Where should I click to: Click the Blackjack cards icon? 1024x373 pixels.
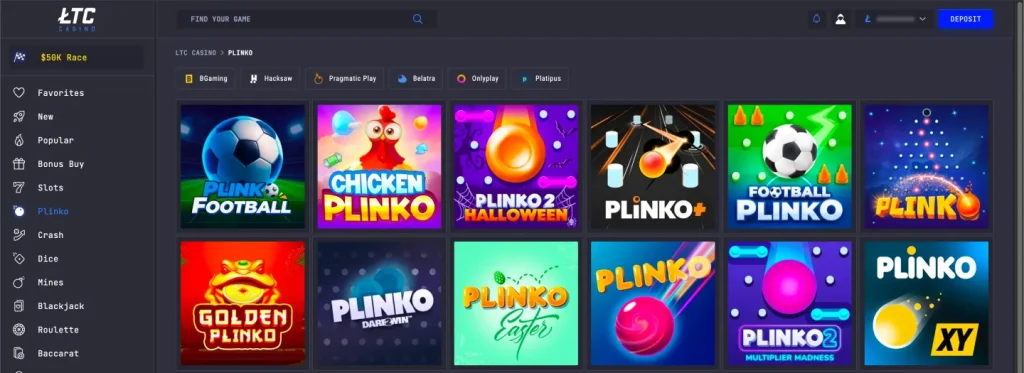click(19, 306)
